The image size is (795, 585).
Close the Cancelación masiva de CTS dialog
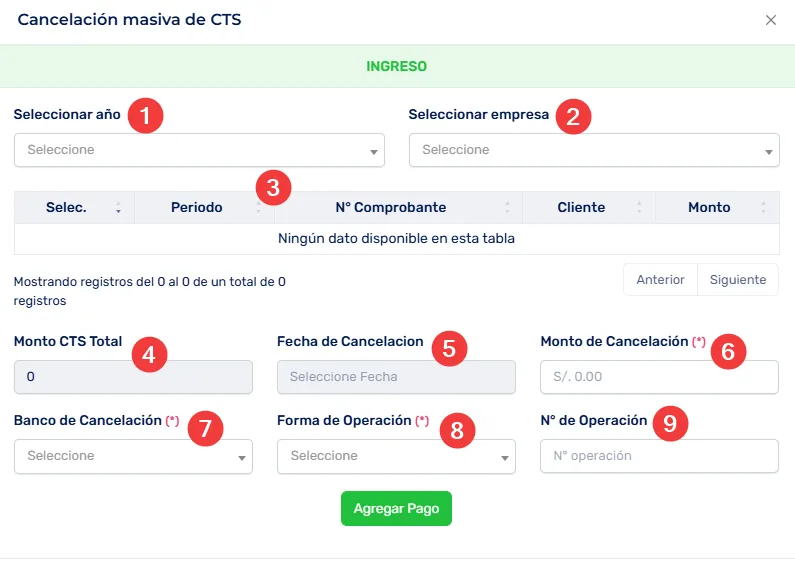tap(770, 20)
